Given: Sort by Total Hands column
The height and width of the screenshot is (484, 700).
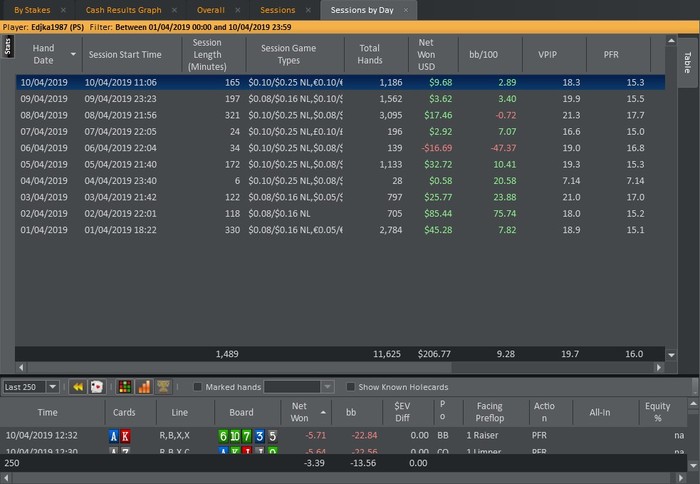Looking at the screenshot, I should tap(370, 54).
